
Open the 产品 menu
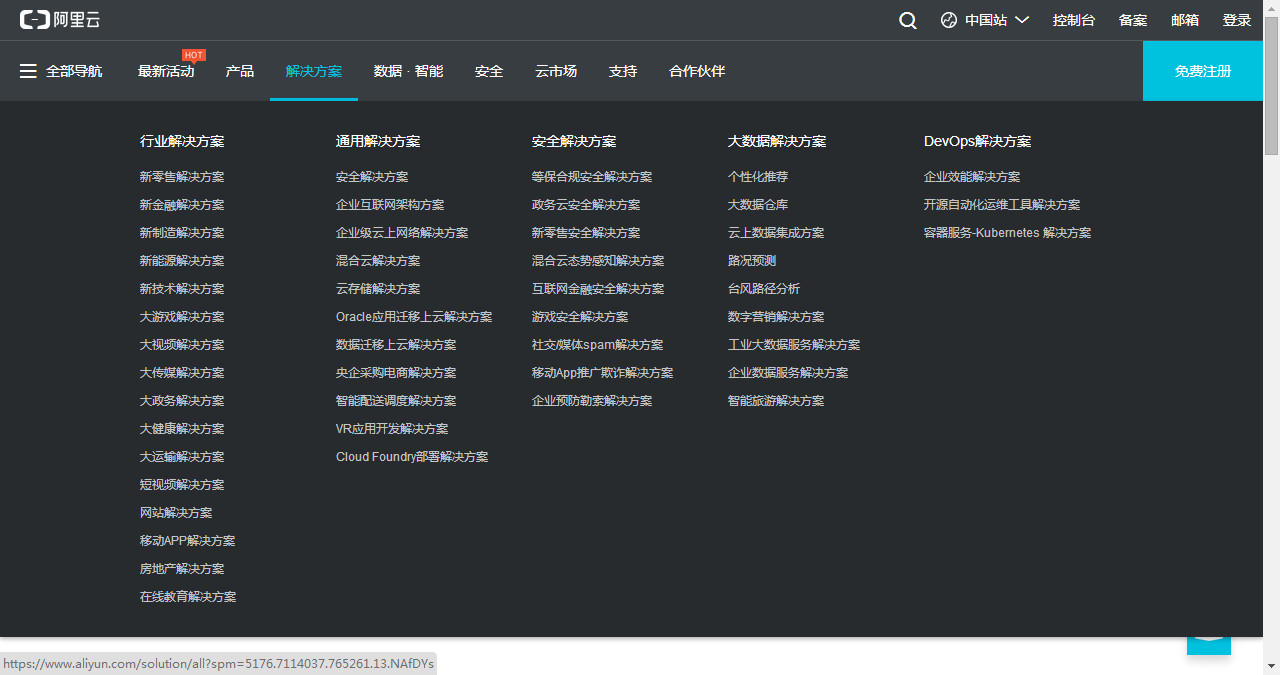[x=240, y=71]
